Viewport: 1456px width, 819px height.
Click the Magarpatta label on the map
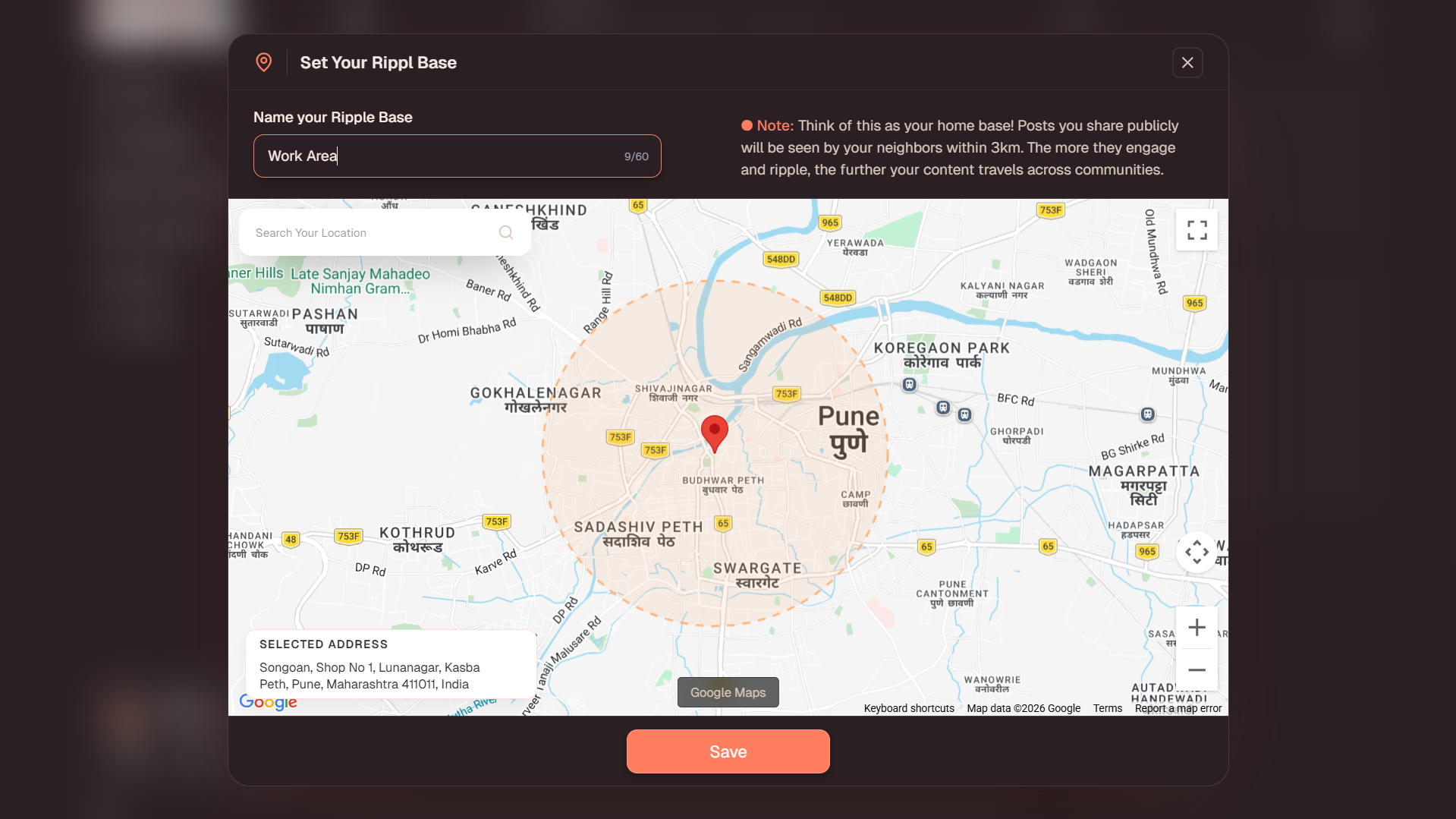click(x=1143, y=485)
